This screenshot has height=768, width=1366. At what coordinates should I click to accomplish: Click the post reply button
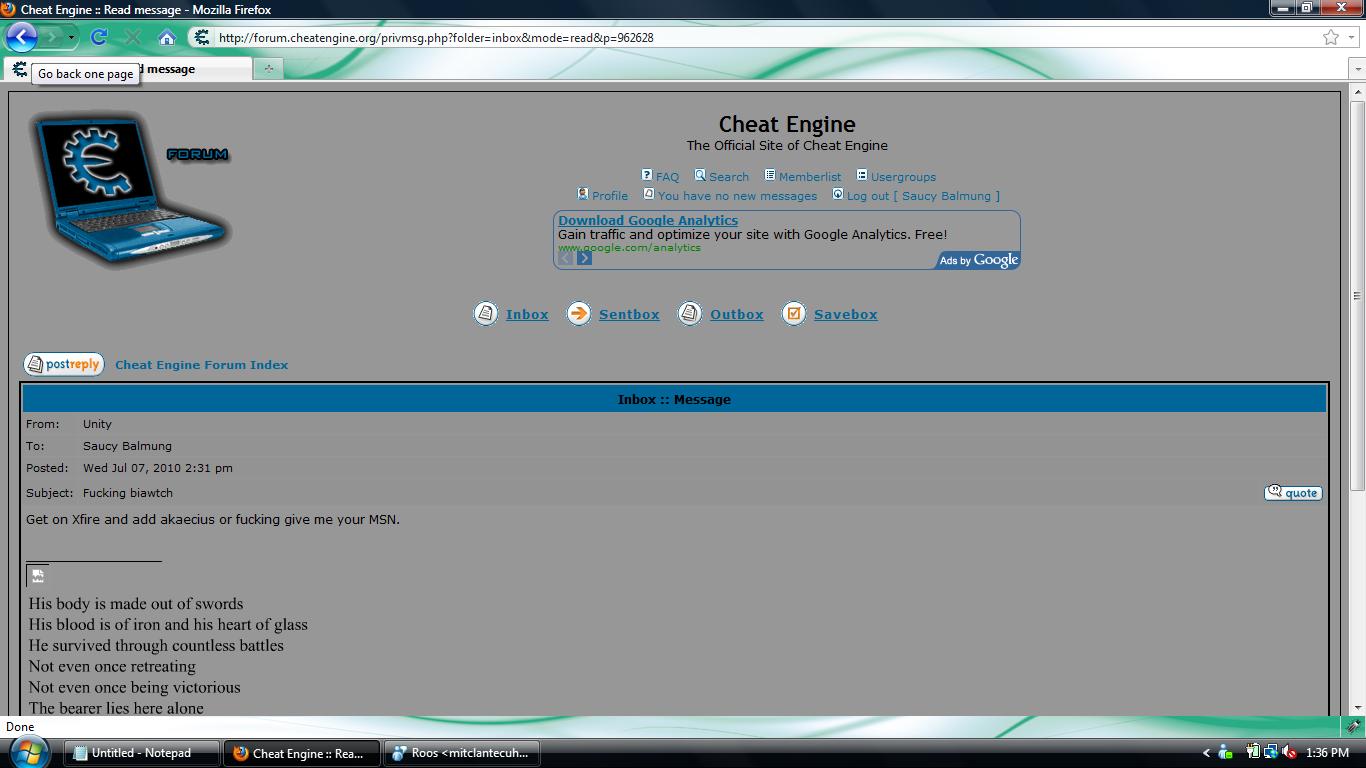(64, 365)
